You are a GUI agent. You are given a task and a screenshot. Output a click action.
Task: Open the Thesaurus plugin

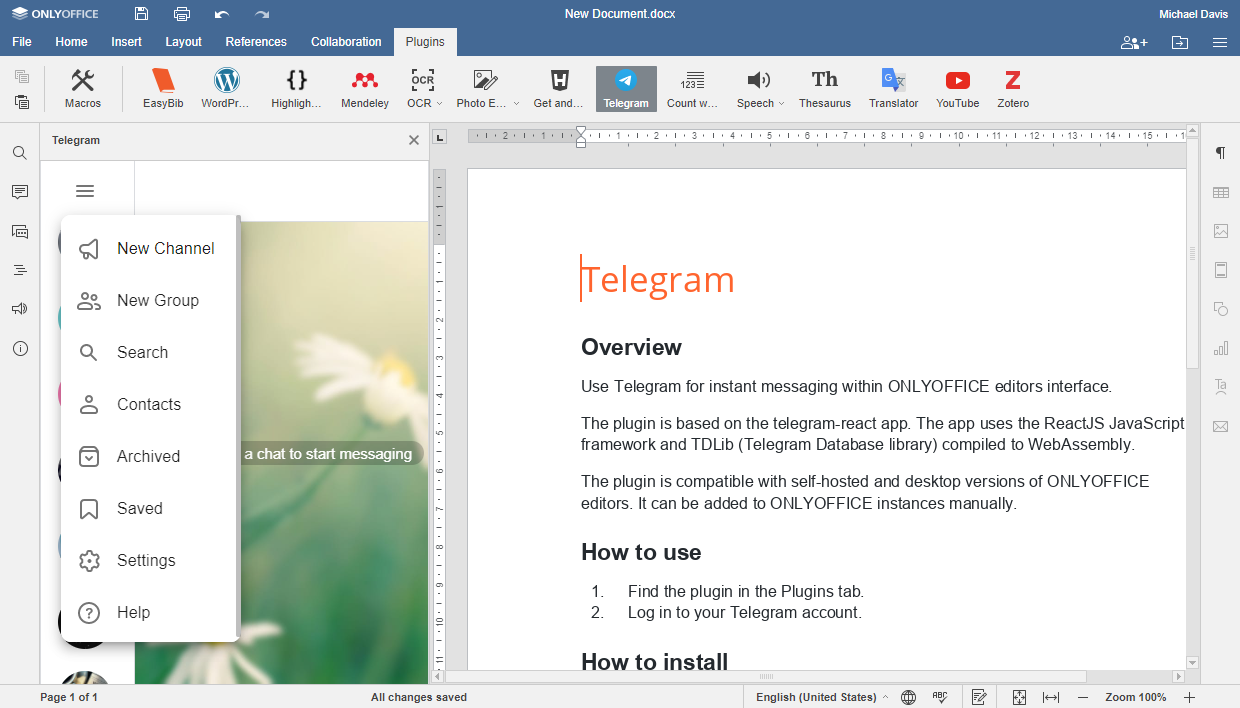(x=825, y=89)
